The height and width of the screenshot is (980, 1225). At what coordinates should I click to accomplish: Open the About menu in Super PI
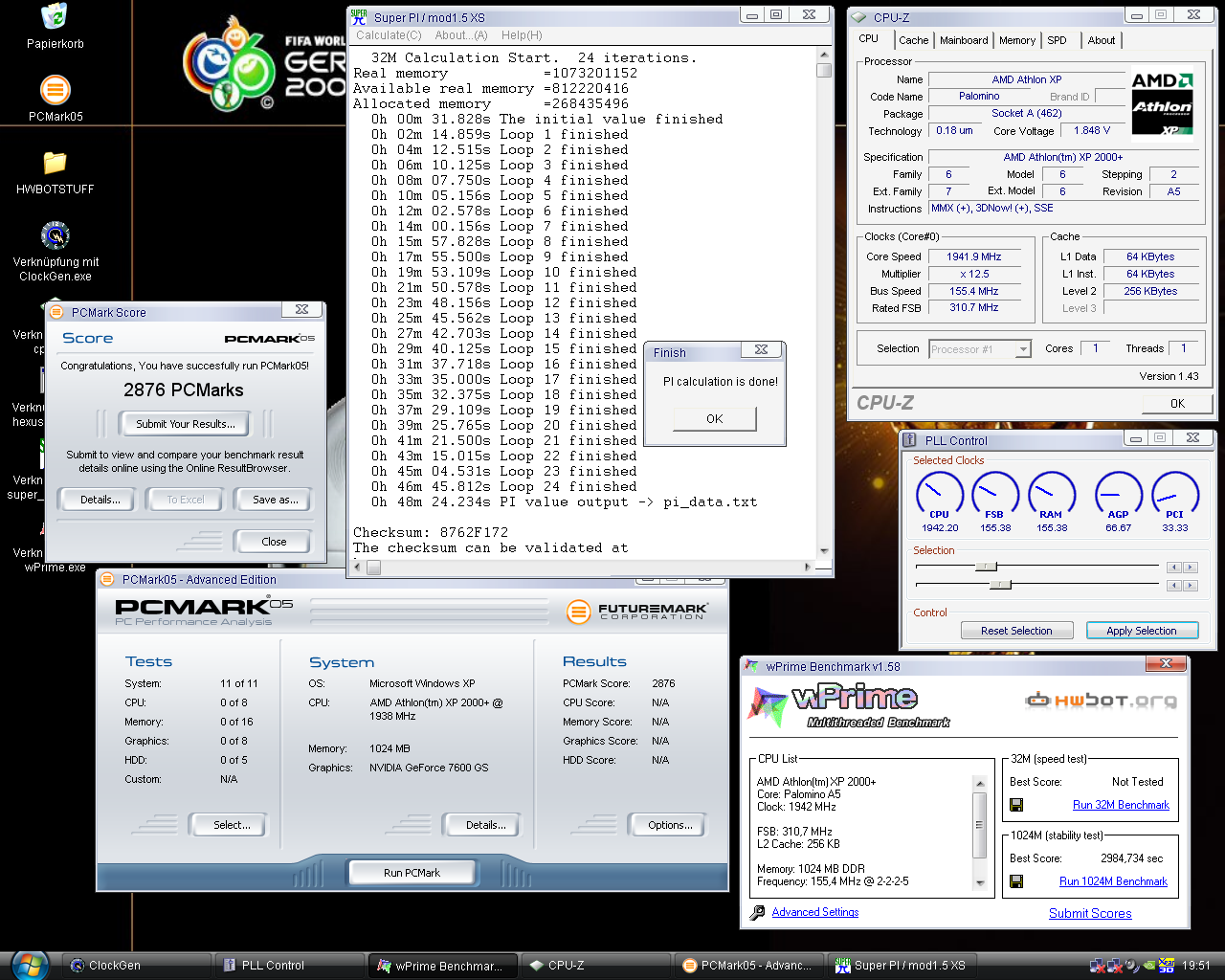(461, 35)
